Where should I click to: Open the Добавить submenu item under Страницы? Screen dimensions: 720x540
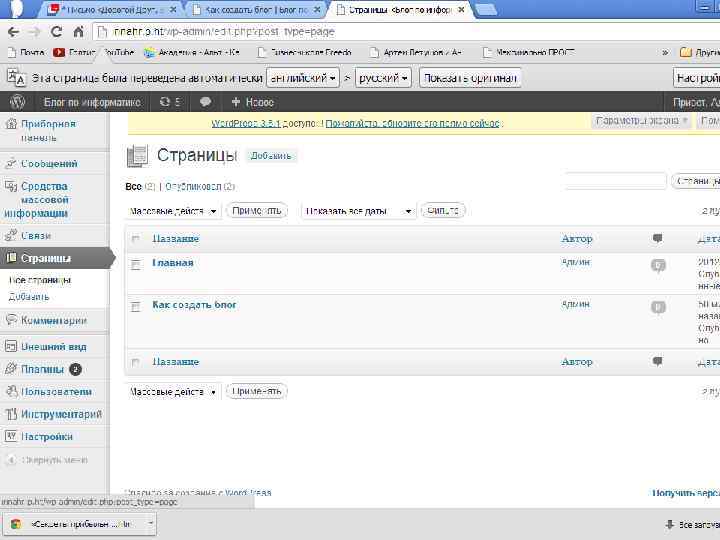point(29,297)
